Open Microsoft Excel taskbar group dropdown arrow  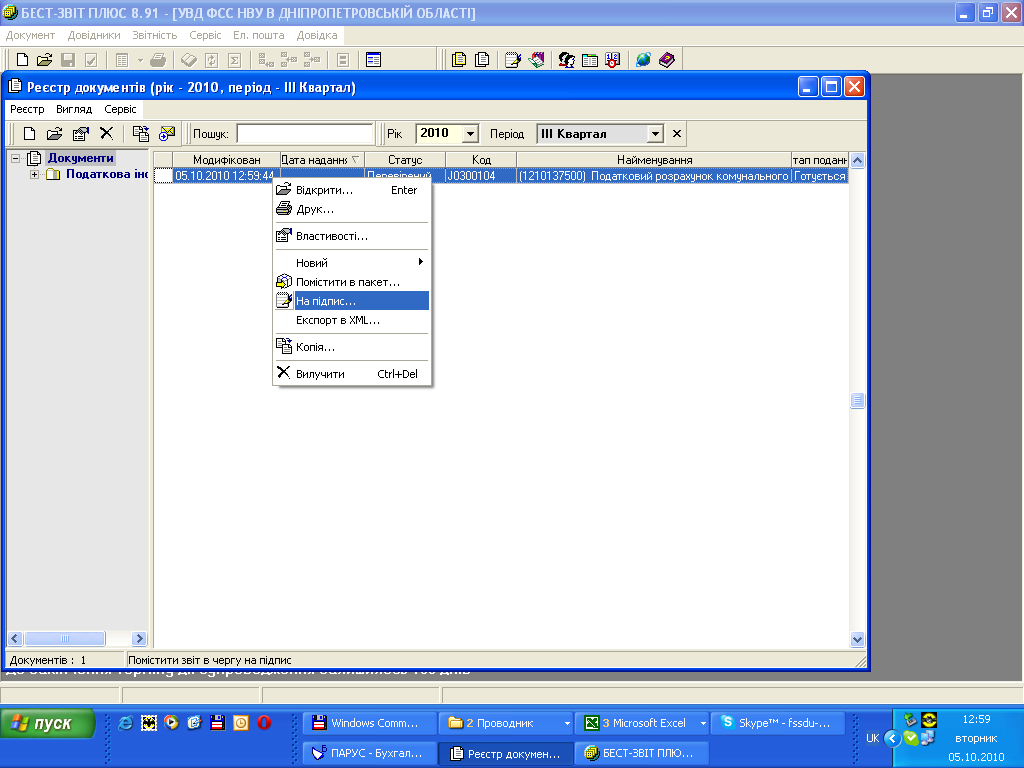703,724
